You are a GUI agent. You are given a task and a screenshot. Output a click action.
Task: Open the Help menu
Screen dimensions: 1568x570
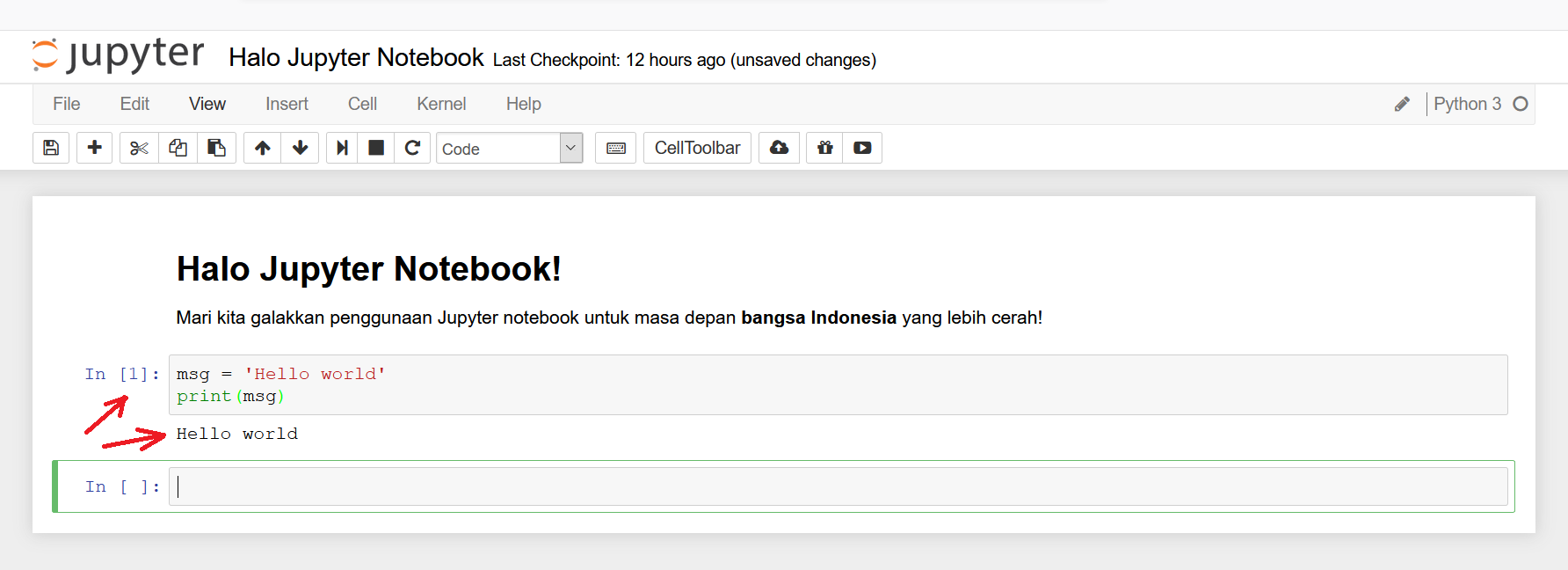(524, 104)
